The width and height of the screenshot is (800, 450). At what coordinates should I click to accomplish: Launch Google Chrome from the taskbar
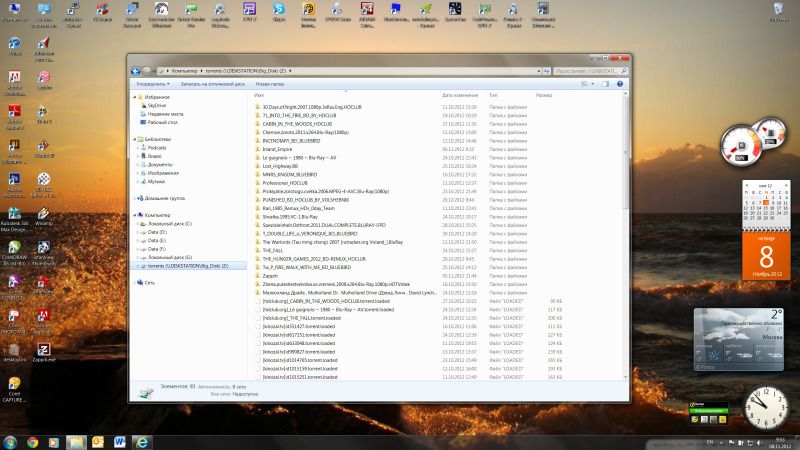click(x=32, y=442)
